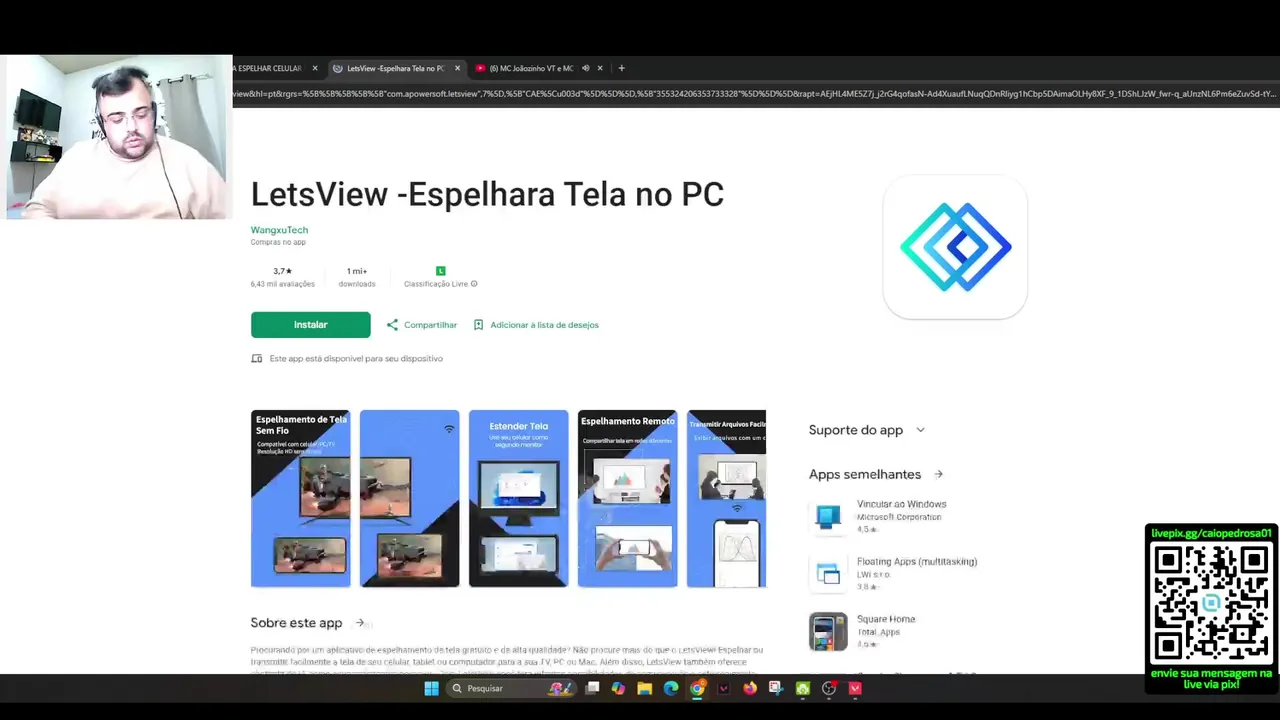This screenshot has width=1280, height=720.
Task: Click the browser address bar URL
Action: point(755,94)
